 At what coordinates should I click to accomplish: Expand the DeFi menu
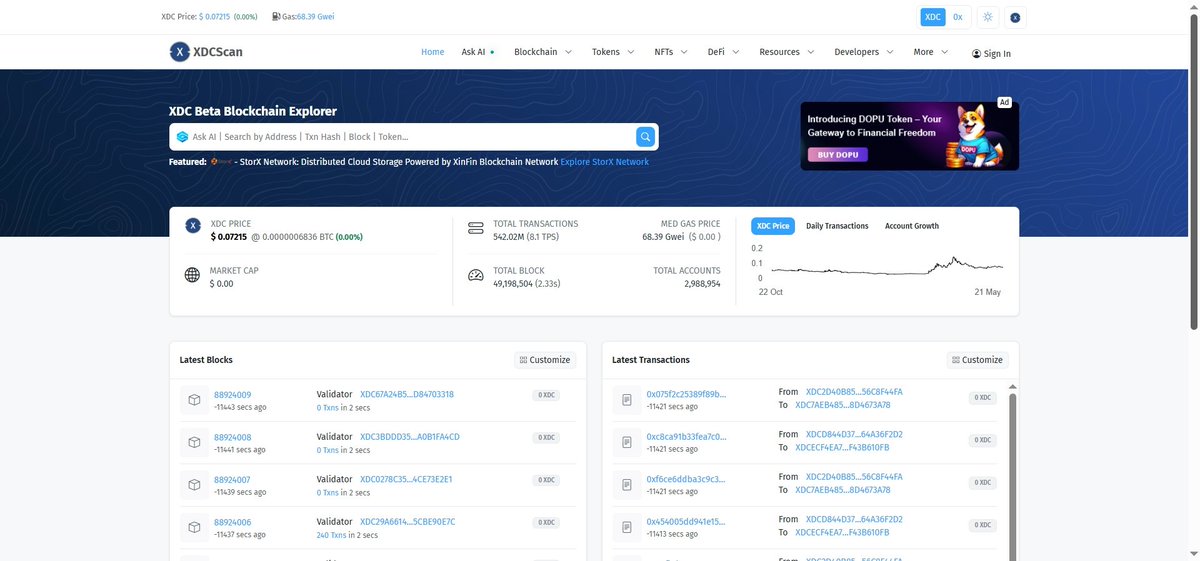[723, 52]
